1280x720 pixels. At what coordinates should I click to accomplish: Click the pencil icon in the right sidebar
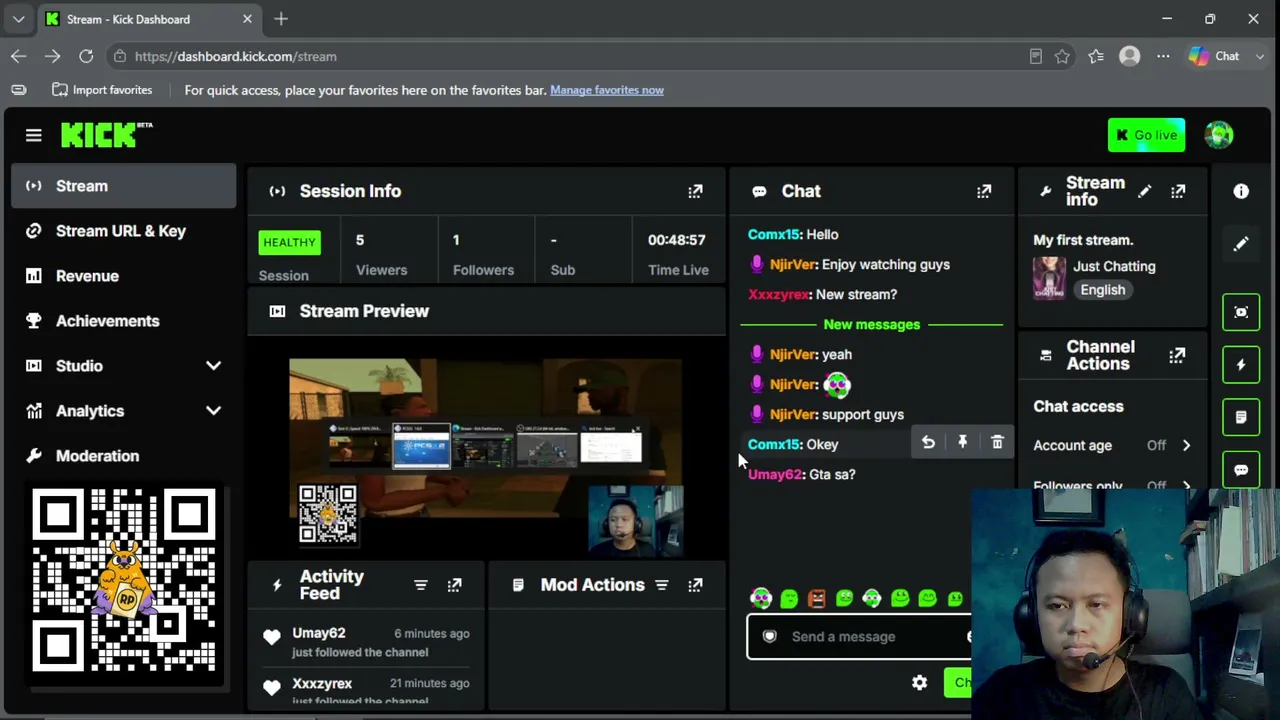point(1241,244)
